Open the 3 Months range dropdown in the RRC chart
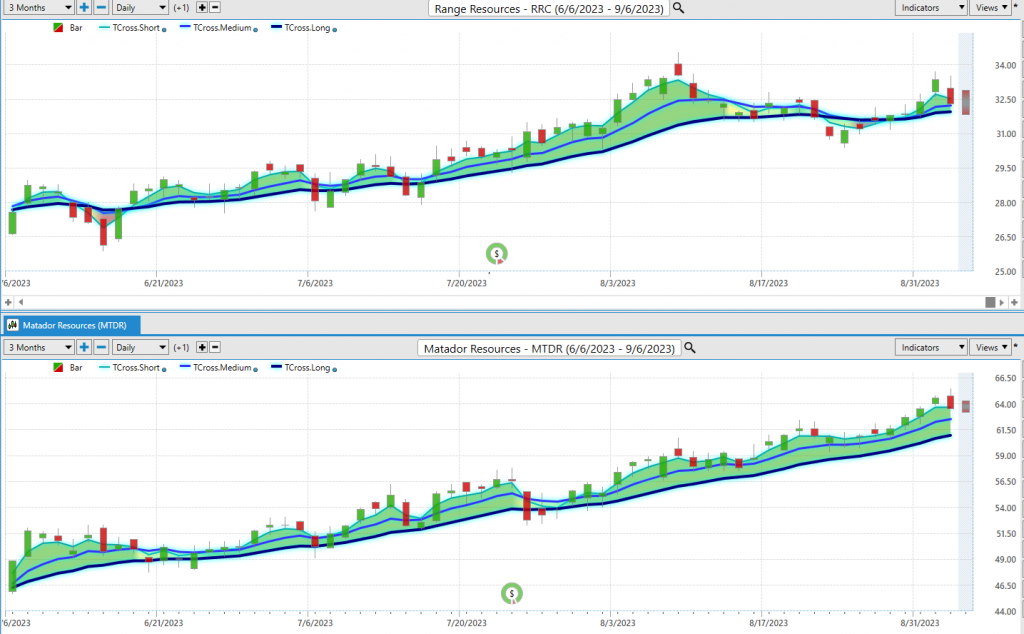Screen dimensions: 1024x634 (x=39, y=8)
